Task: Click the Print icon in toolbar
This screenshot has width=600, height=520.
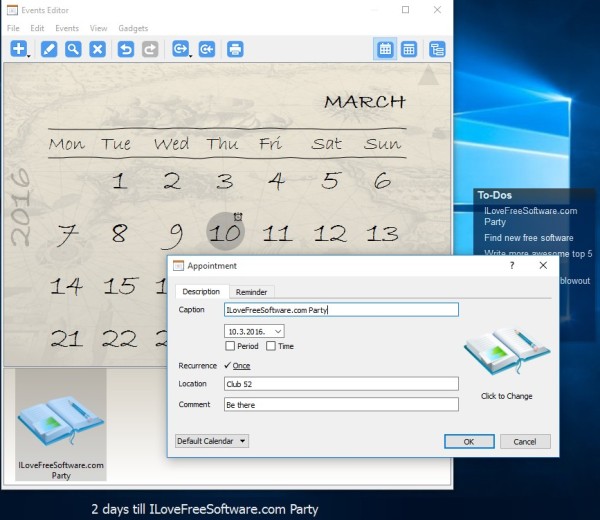Action: click(235, 49)
